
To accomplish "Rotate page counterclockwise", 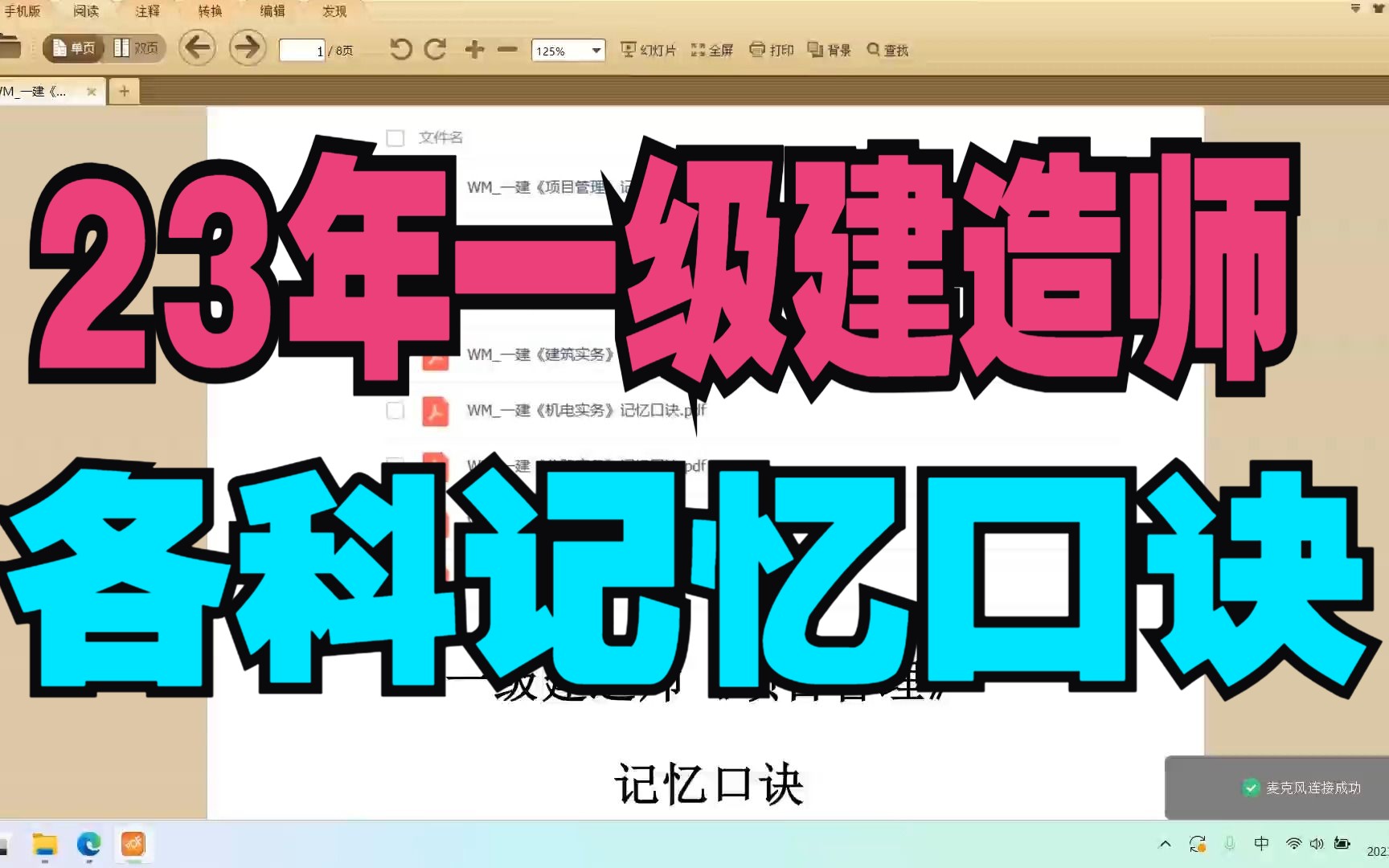I will point(400,50).
